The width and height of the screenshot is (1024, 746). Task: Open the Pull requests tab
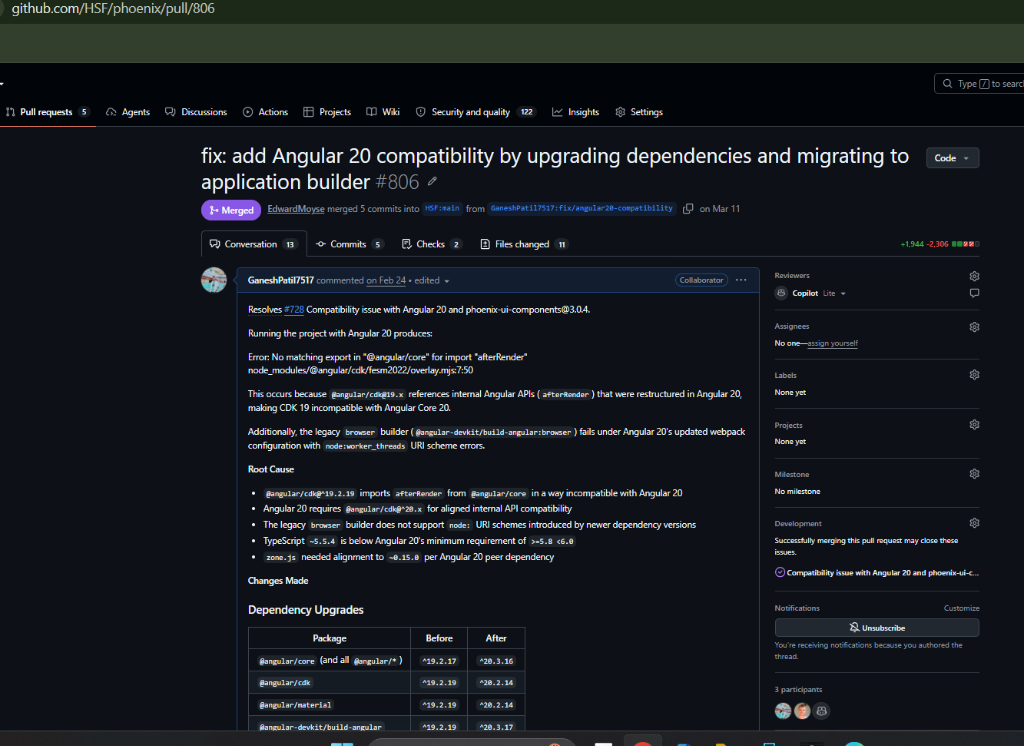pyautogui.click(x=47, y=112)
